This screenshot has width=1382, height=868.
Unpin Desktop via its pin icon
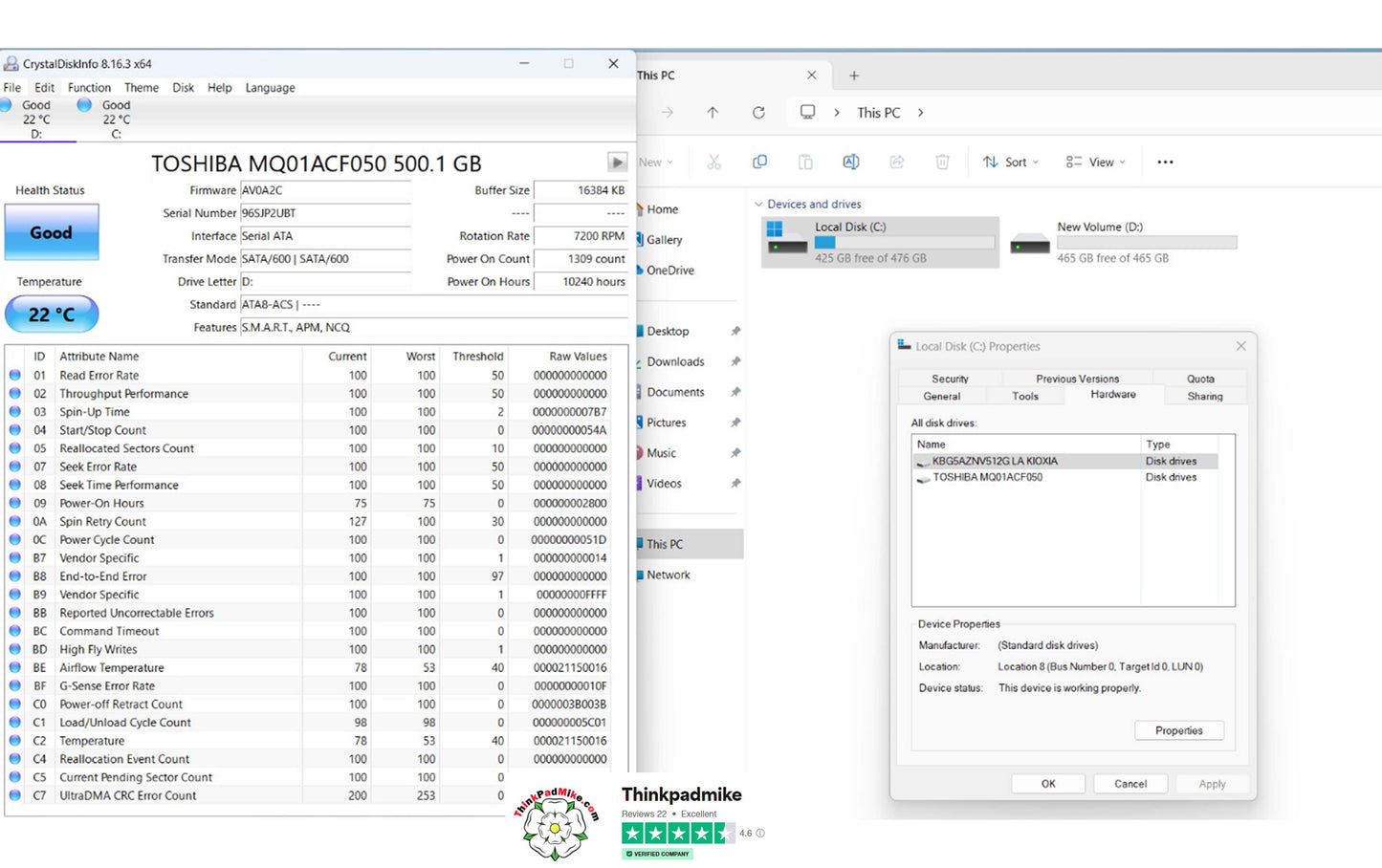tap(735, 332)
